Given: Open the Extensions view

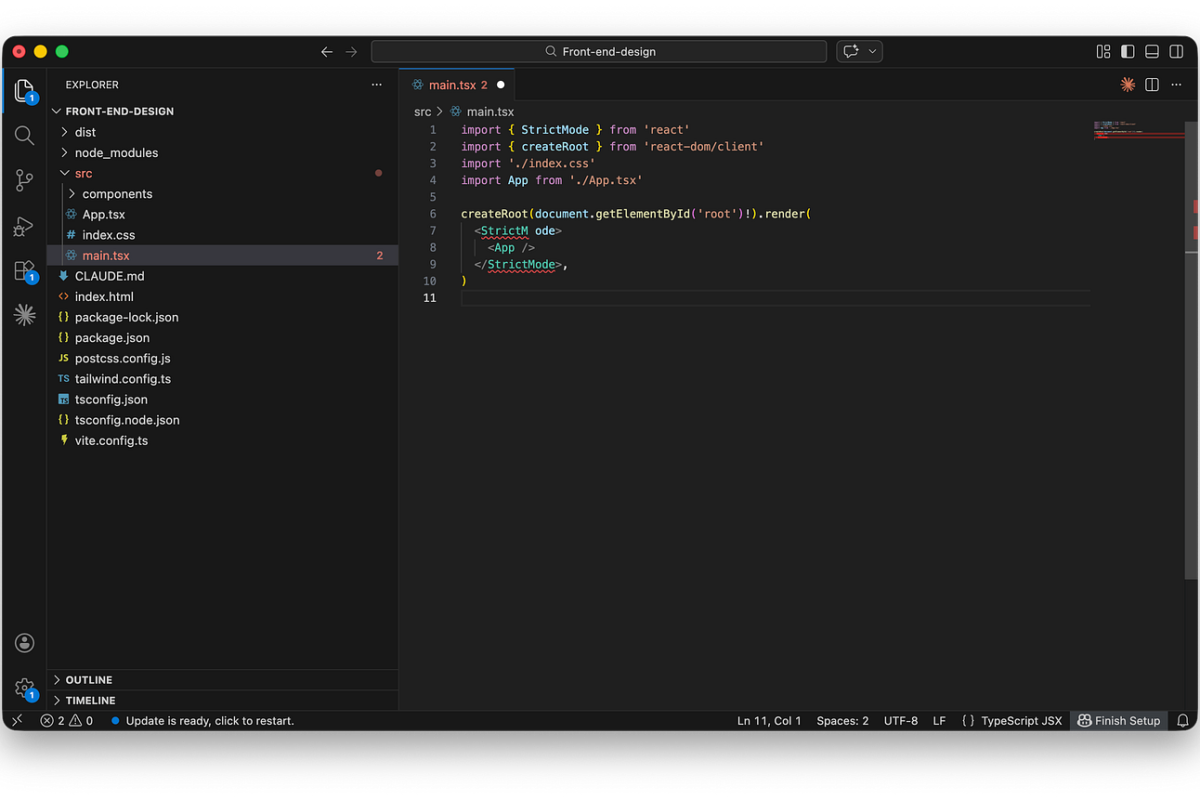Looking at the screenshot, I should click(24, 271).
